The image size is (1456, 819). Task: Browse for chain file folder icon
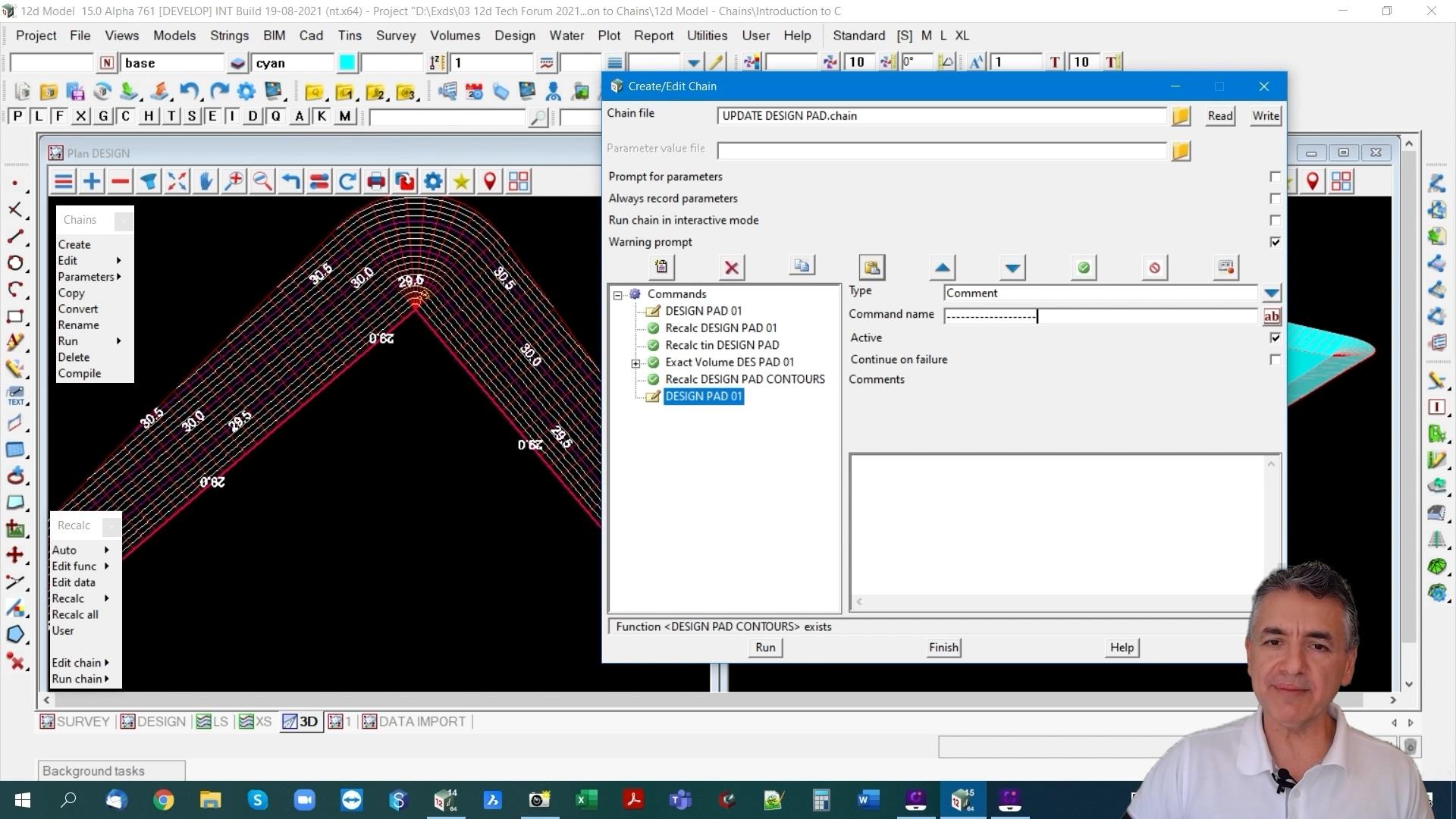click(x=1181, y=116)
